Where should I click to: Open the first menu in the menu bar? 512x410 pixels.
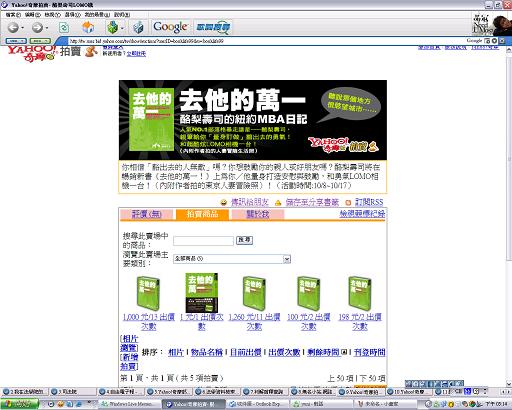13,15
